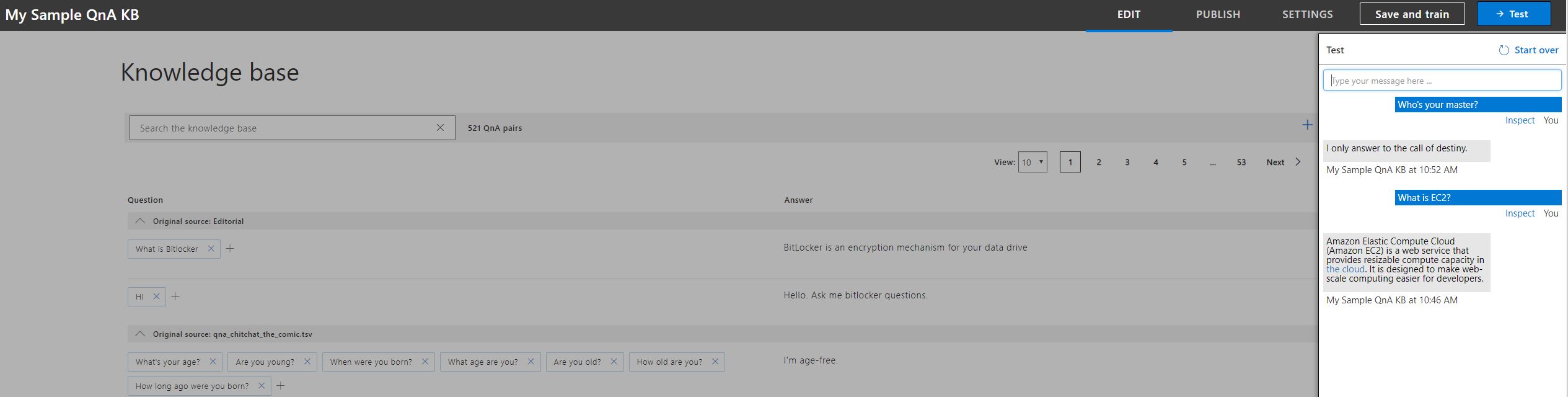Click the Question column header
The height and width of the screenshot is (397, 1568).
[x=145, y=200]
